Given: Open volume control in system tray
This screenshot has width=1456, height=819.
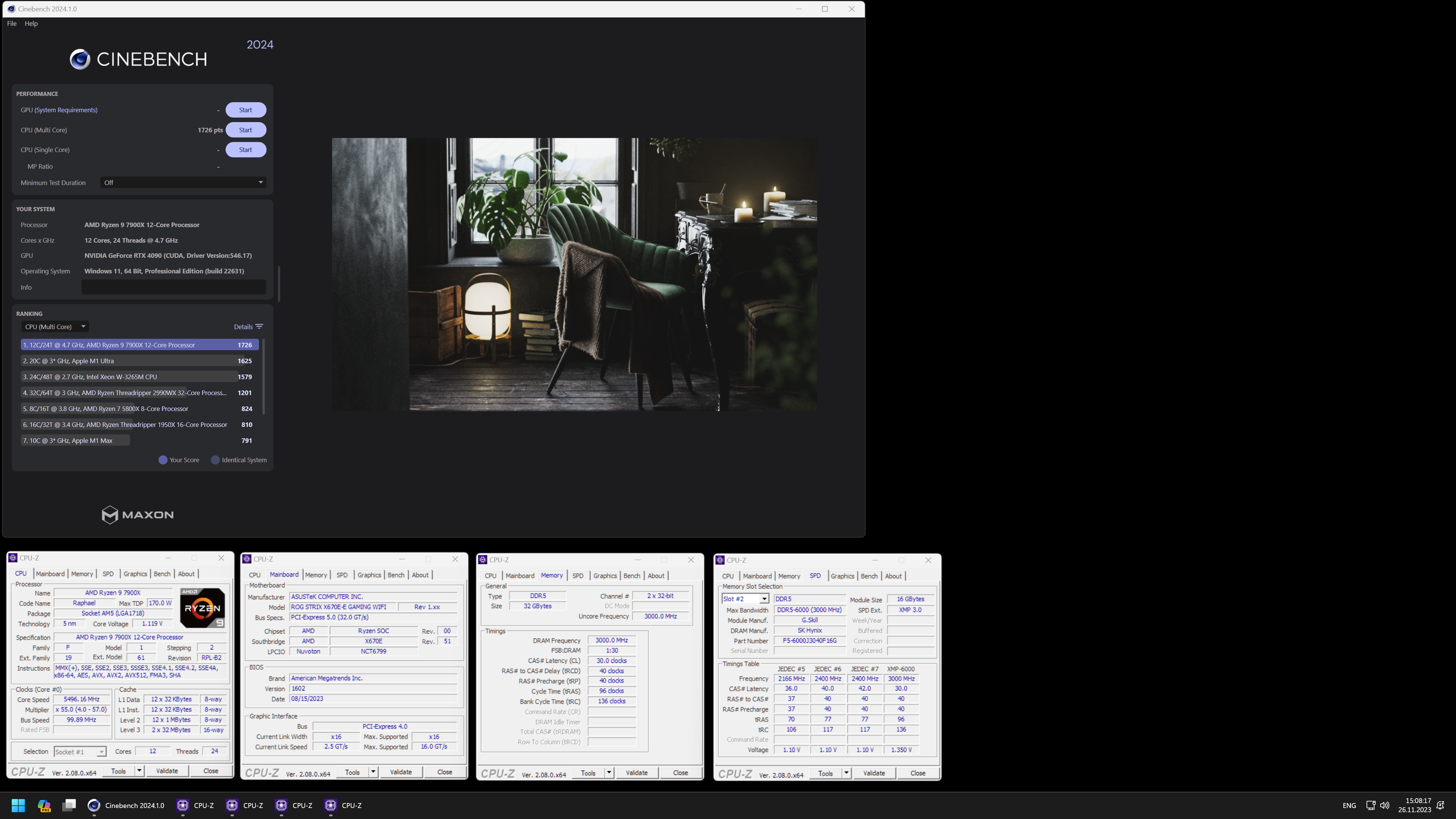Looking at the screenshot, I should (x=1384, y=805).
